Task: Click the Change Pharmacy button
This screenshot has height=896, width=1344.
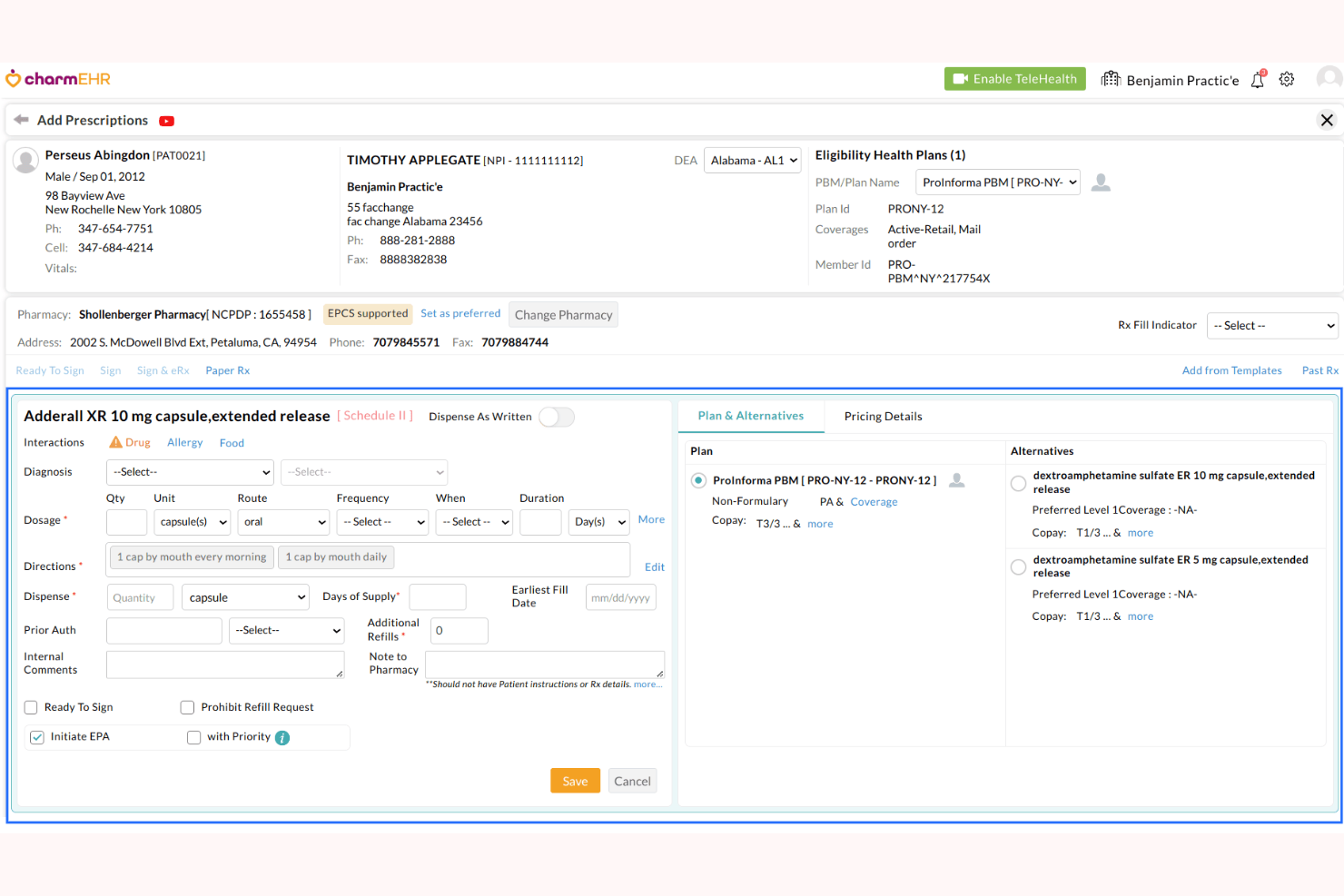Action: pos(563,314)
